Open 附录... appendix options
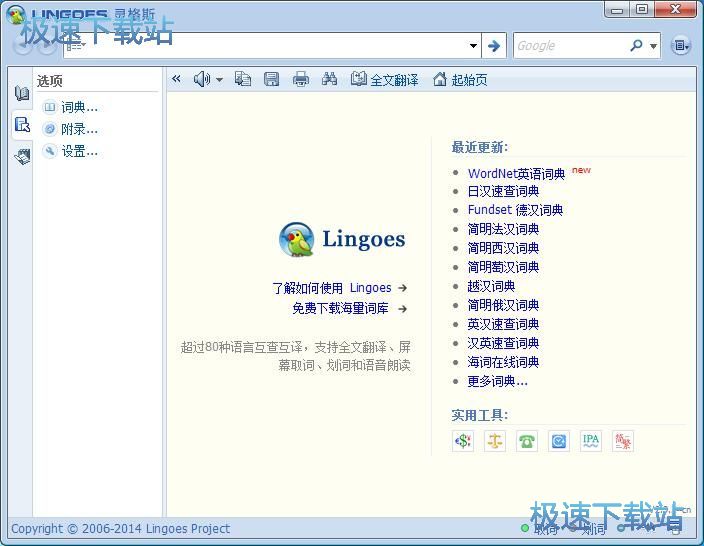 coord(70,129)
